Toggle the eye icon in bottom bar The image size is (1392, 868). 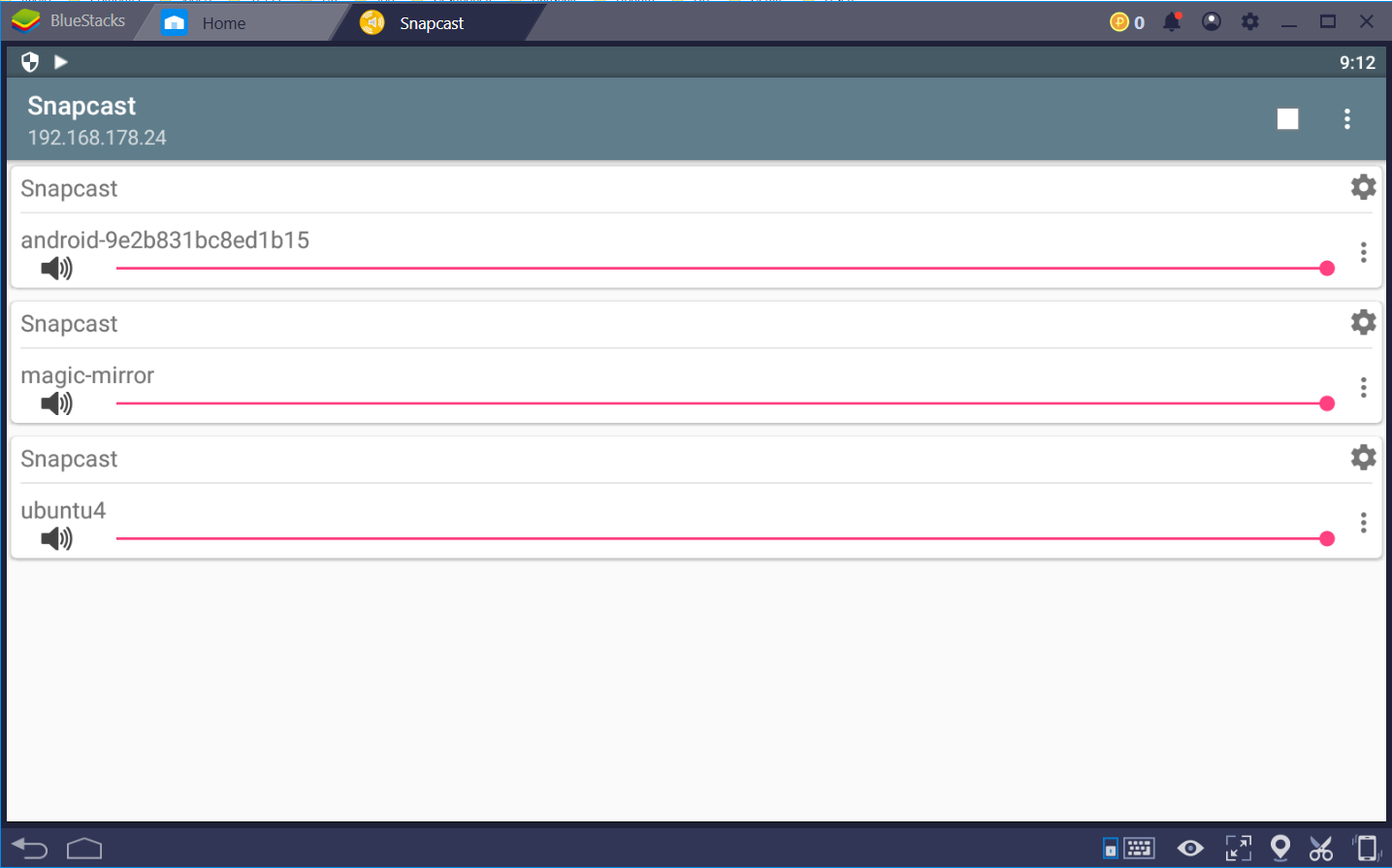[1190, 849]
